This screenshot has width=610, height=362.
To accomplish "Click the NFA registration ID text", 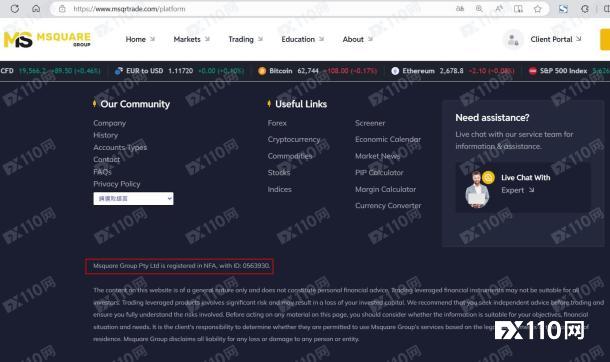I will (181, 266).
